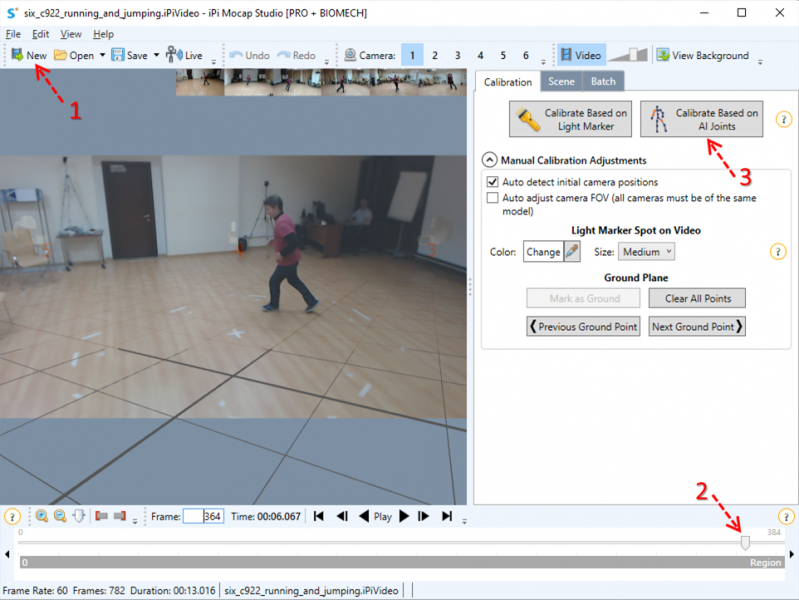Open help icon beside calibrate buttons
The height and width of the screenshot is (600, 799).
[x=783, y=120]
